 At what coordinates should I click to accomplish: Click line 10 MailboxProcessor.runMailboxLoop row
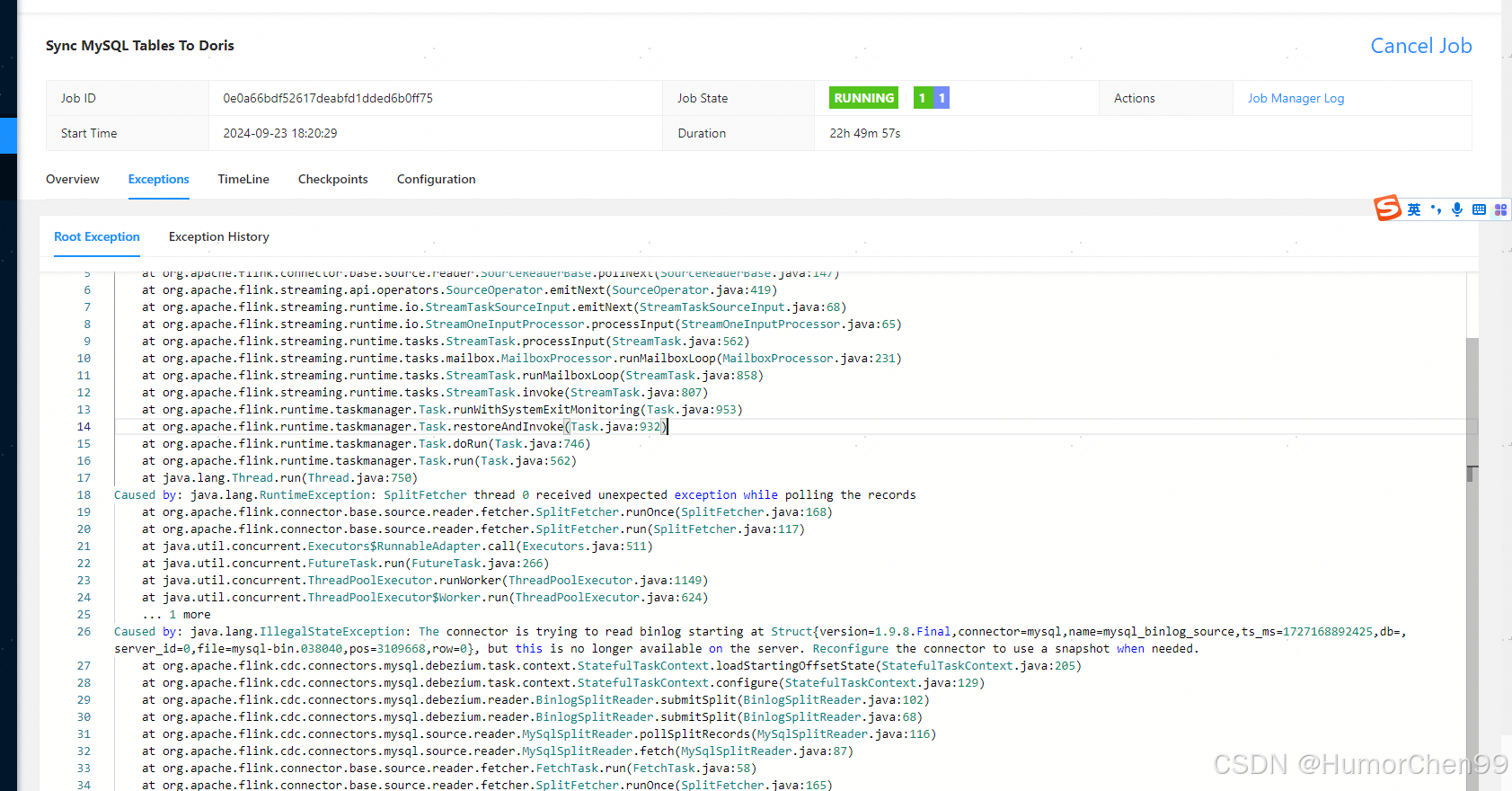[522, 359]
